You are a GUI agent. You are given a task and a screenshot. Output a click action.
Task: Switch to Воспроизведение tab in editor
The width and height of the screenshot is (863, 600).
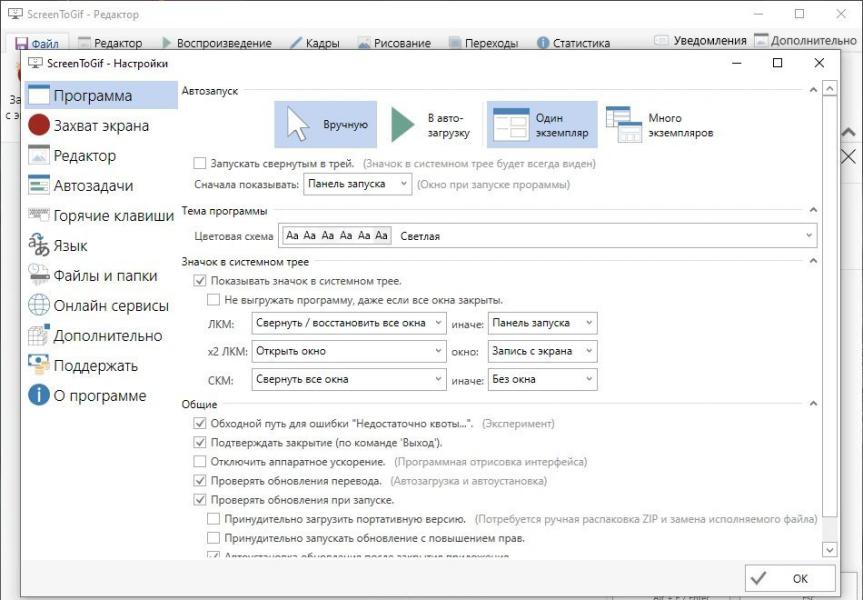217,43
